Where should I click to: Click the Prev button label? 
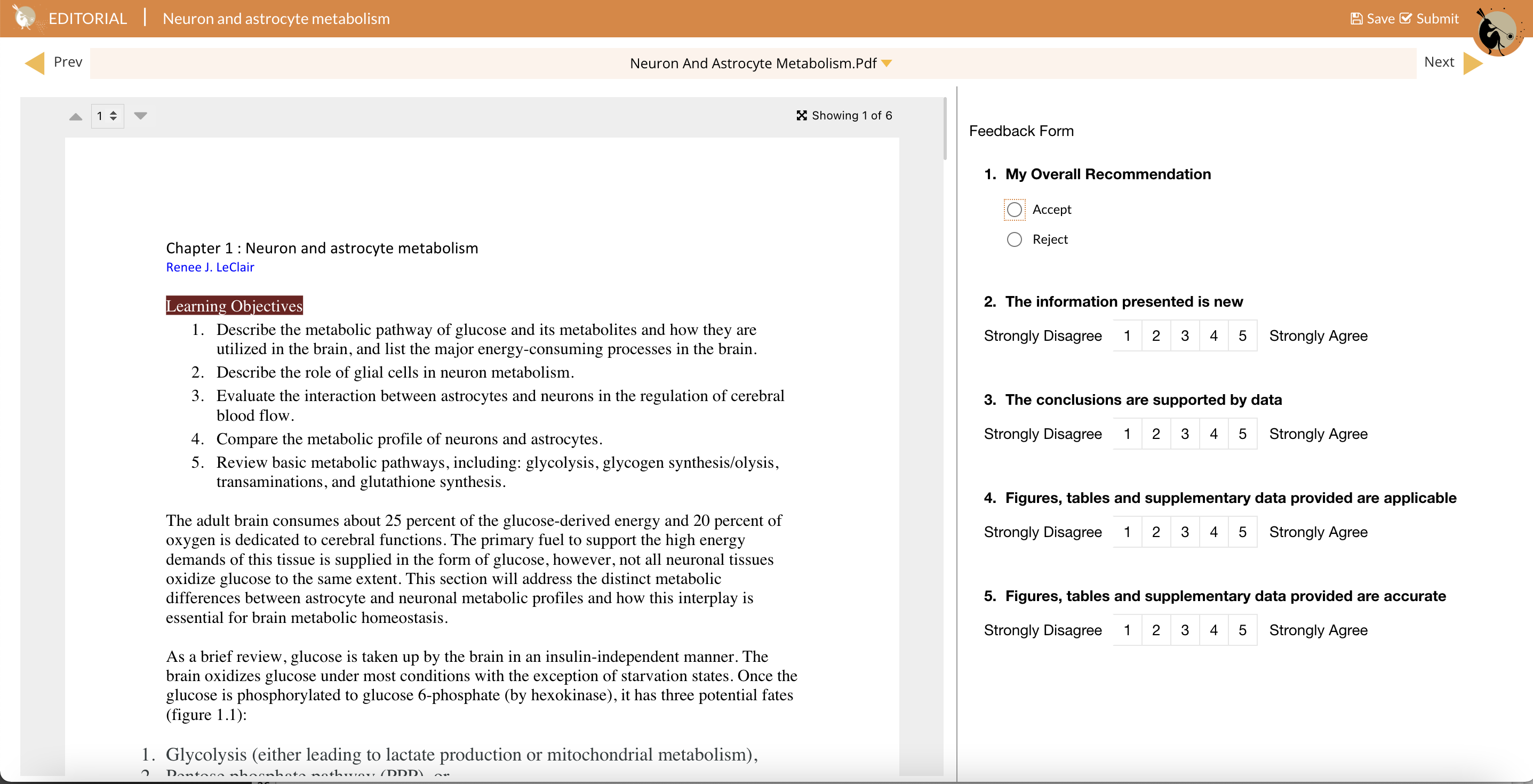coord(68,62)
